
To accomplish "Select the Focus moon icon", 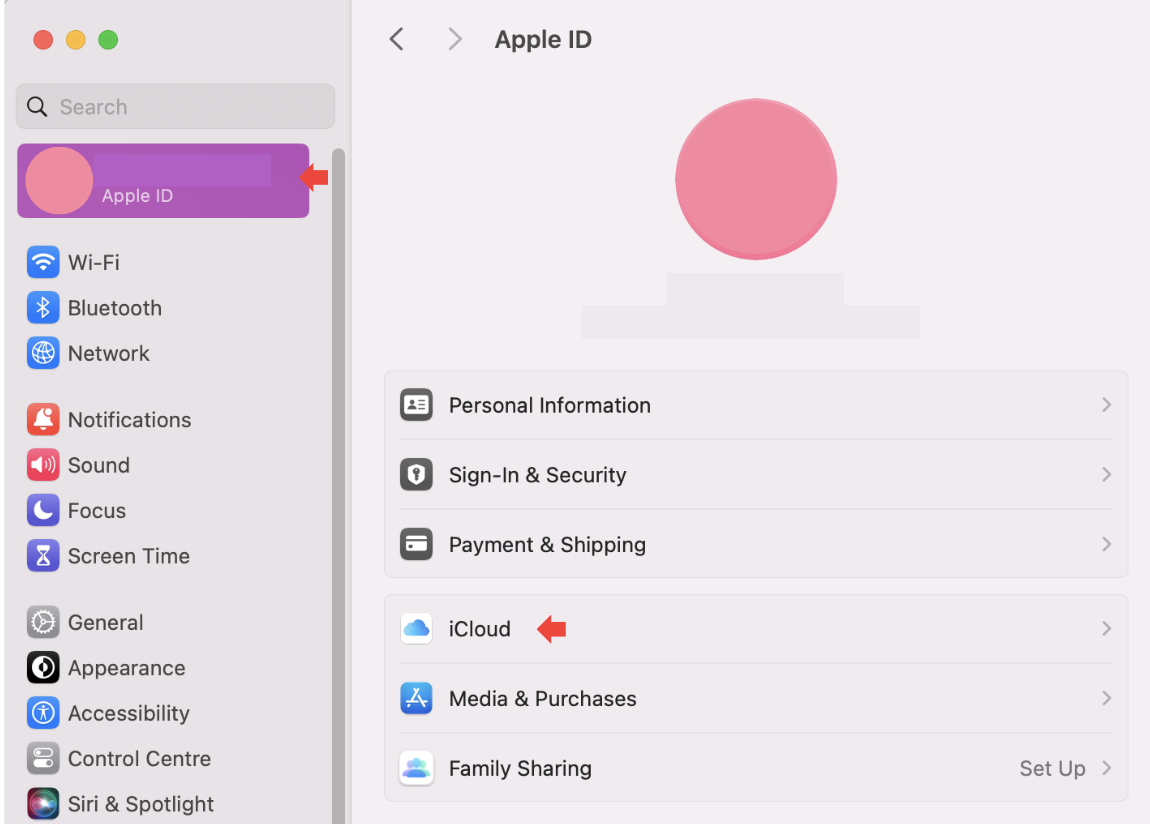I will pyautogui.click(x=43, y=510).
